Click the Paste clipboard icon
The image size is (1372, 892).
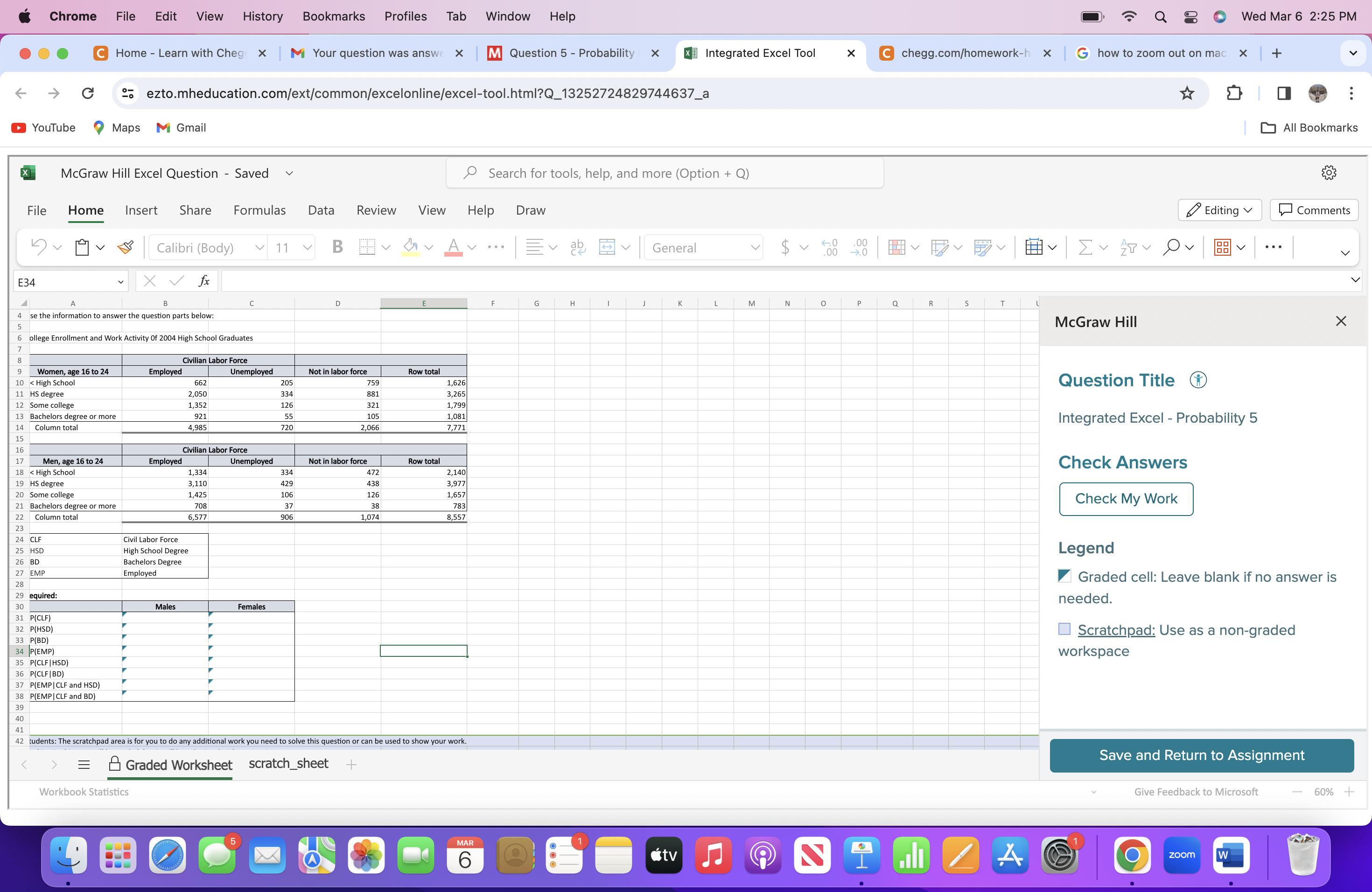[x=82, y=247]
